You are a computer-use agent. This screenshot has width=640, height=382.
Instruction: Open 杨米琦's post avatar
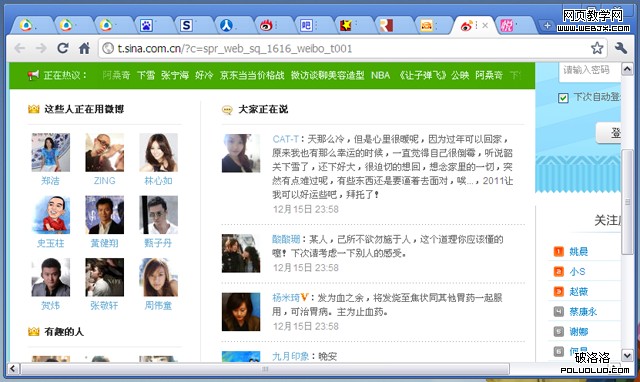coord(241,312)
